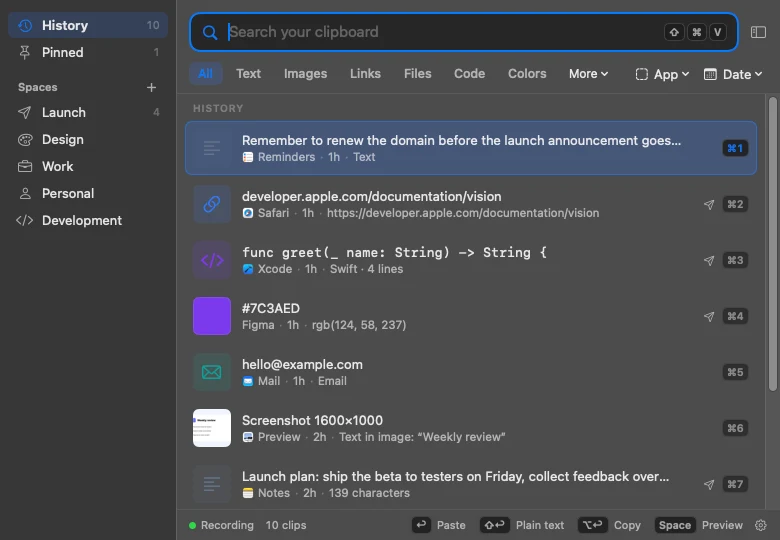This screenshot has width=780, height=540.
Task: Open the Personal space
Action: pos(88,193)
